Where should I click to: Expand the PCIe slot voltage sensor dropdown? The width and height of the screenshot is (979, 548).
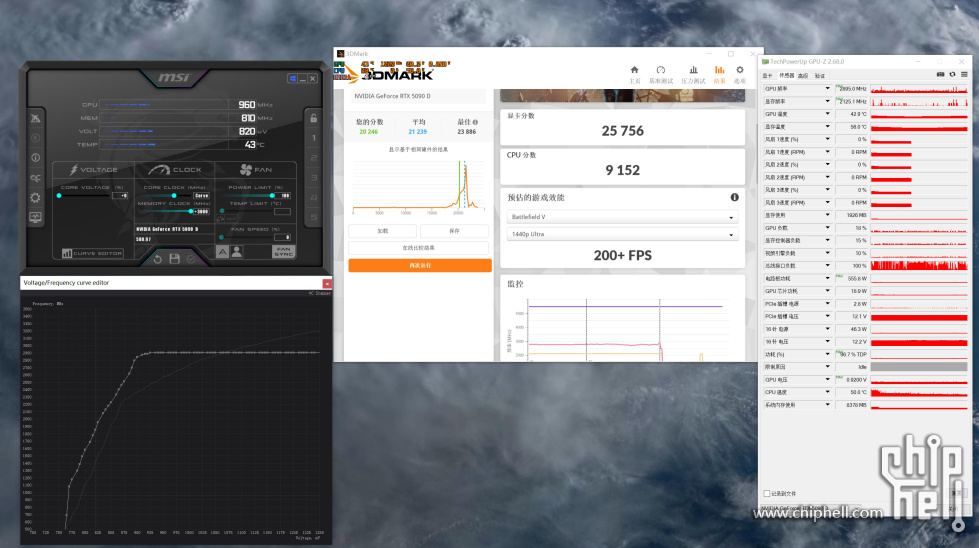pyautogui.click(x=827, y=316)
